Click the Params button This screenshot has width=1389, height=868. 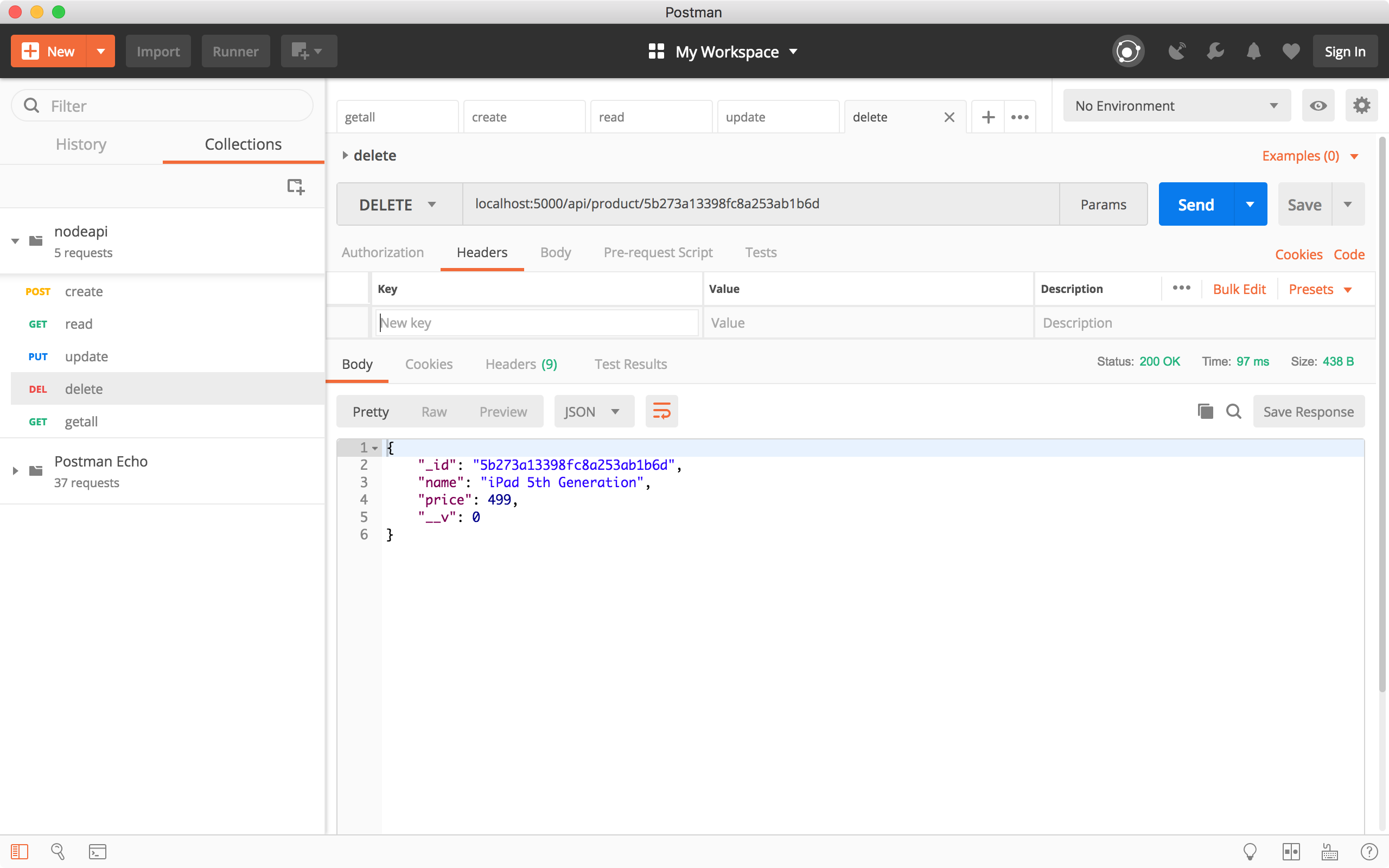(x=1103, y=205)
